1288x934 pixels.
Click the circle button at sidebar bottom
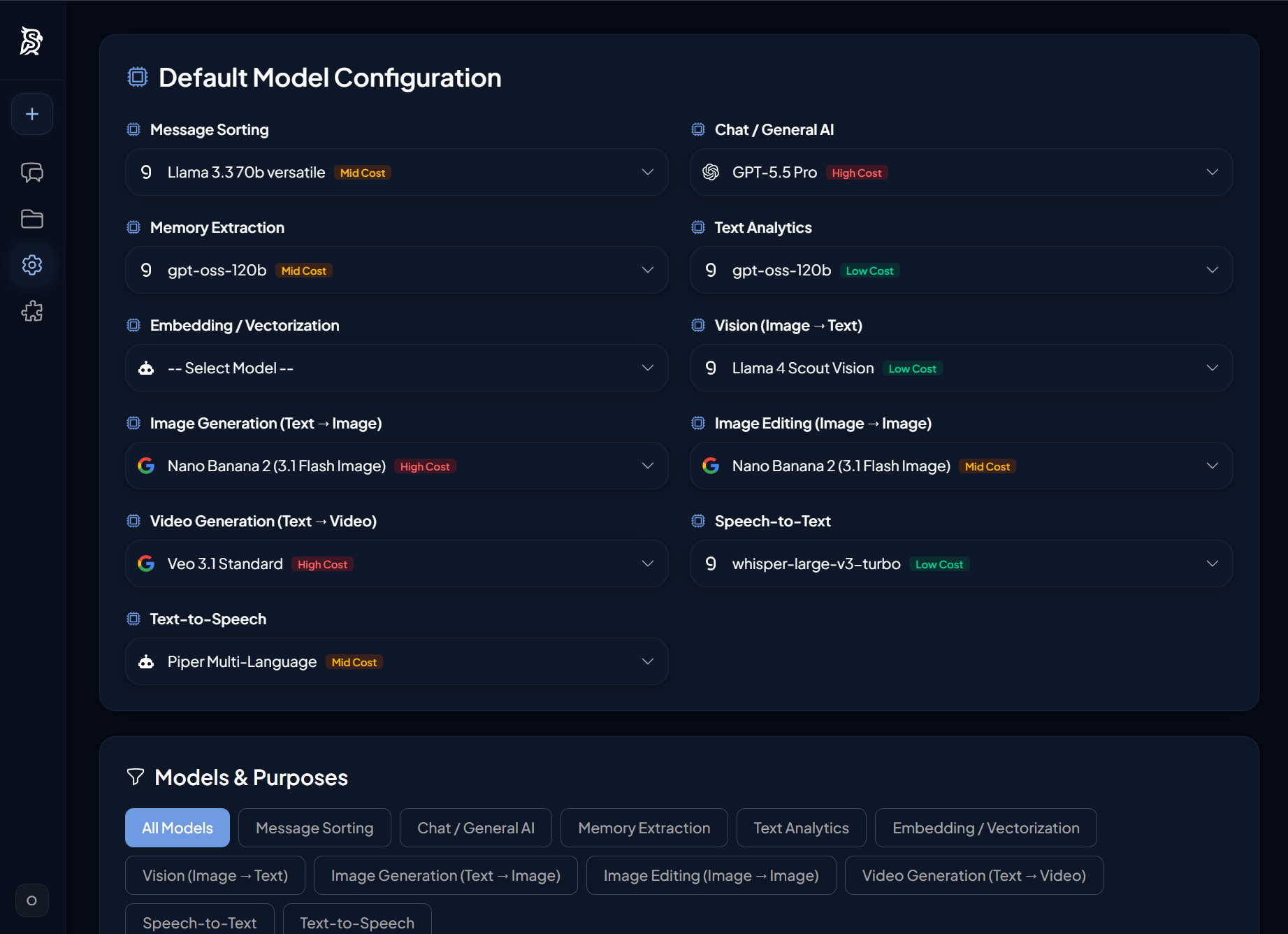pyautogui.click(x=32, y=900)
